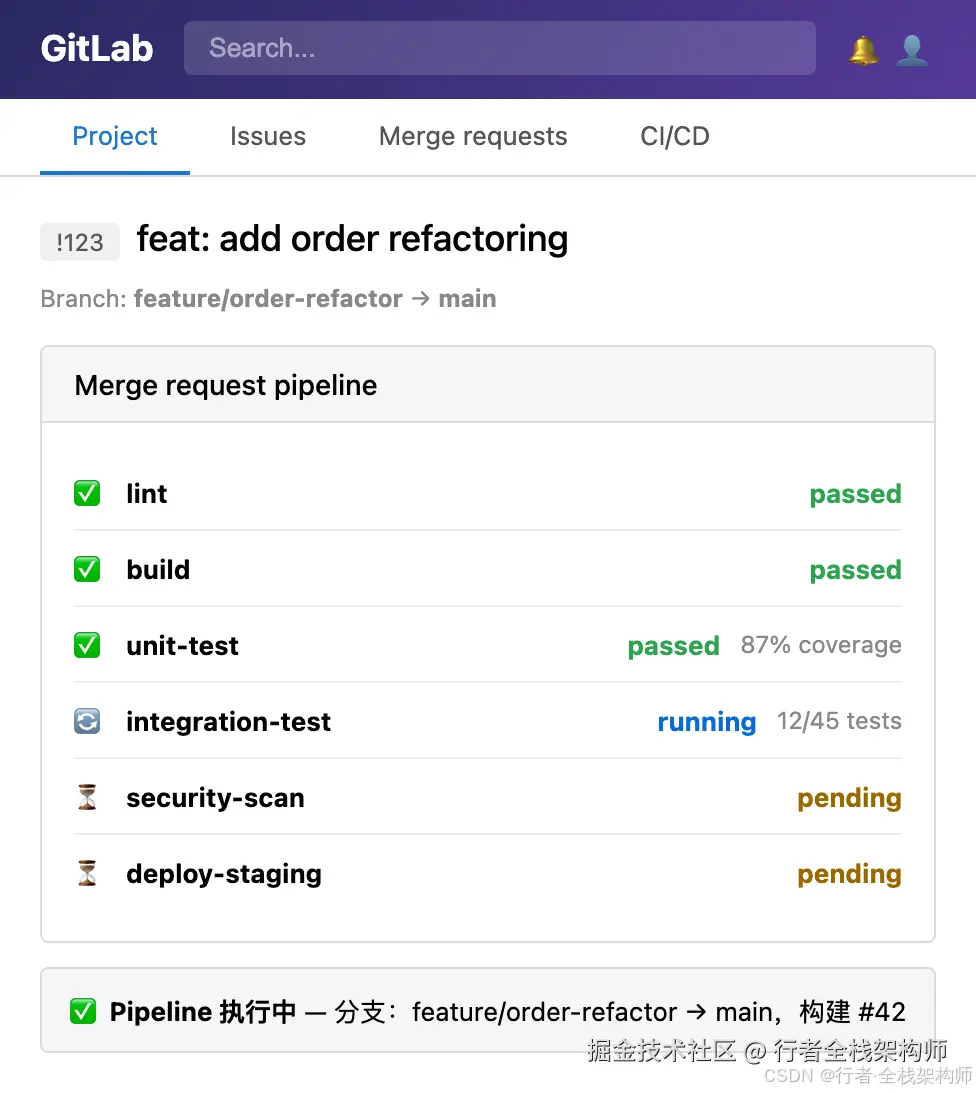Select the build job name
Image resolution: width=976 pixels, height=1093 pixels.
pos(158,570)
